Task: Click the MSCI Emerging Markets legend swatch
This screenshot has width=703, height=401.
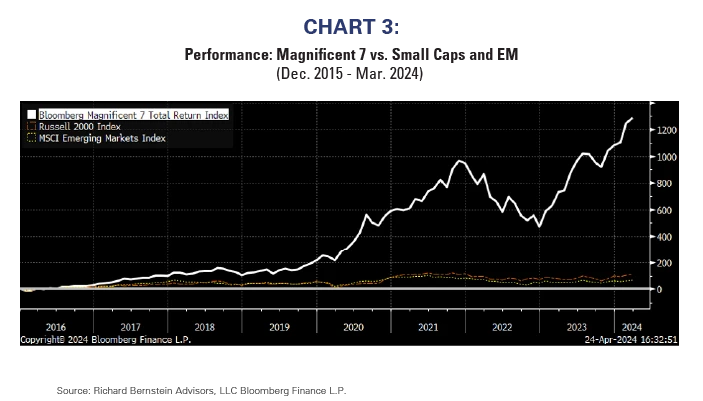Action: [x=32, y=138]
